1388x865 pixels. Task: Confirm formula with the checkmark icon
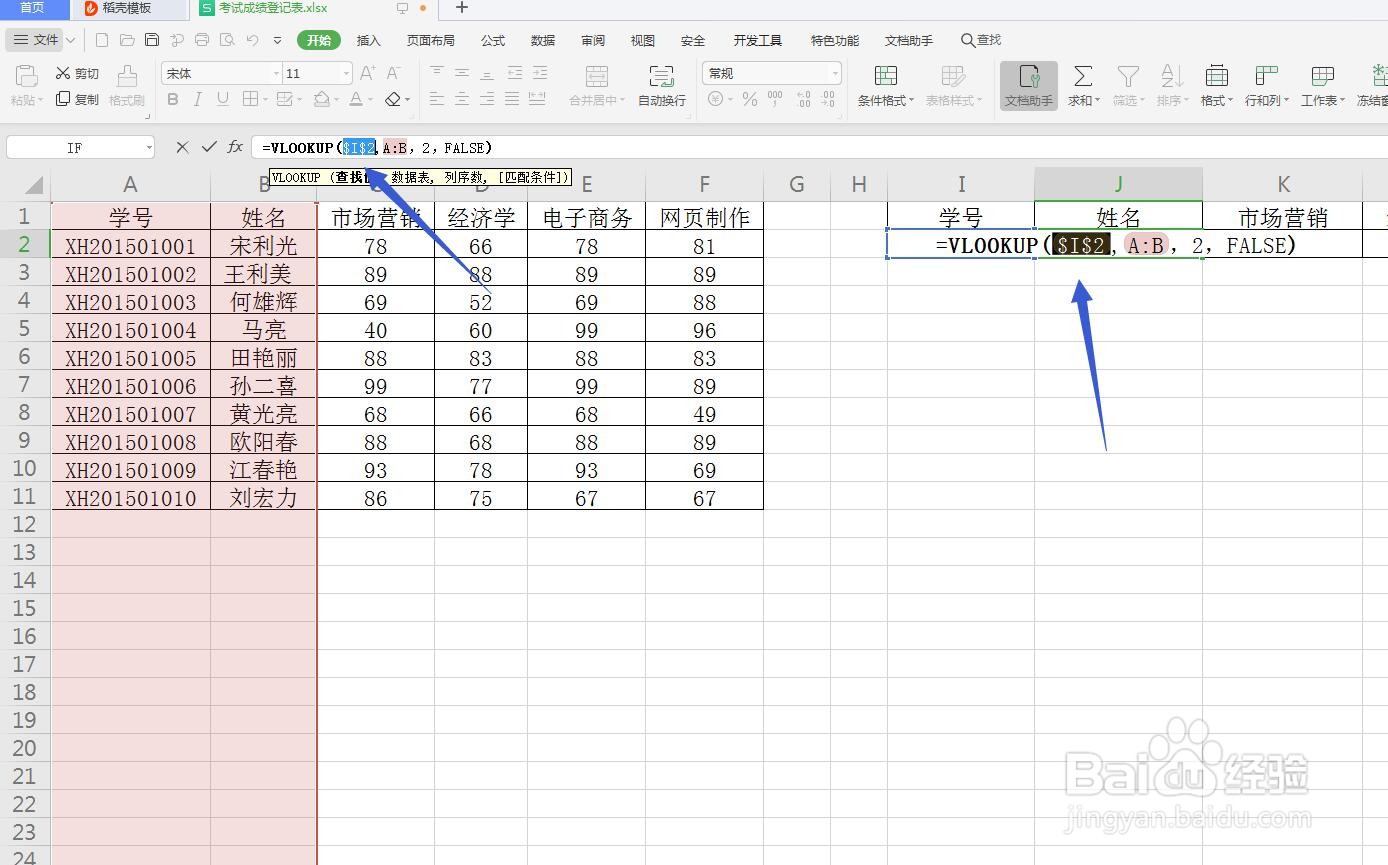209,147
